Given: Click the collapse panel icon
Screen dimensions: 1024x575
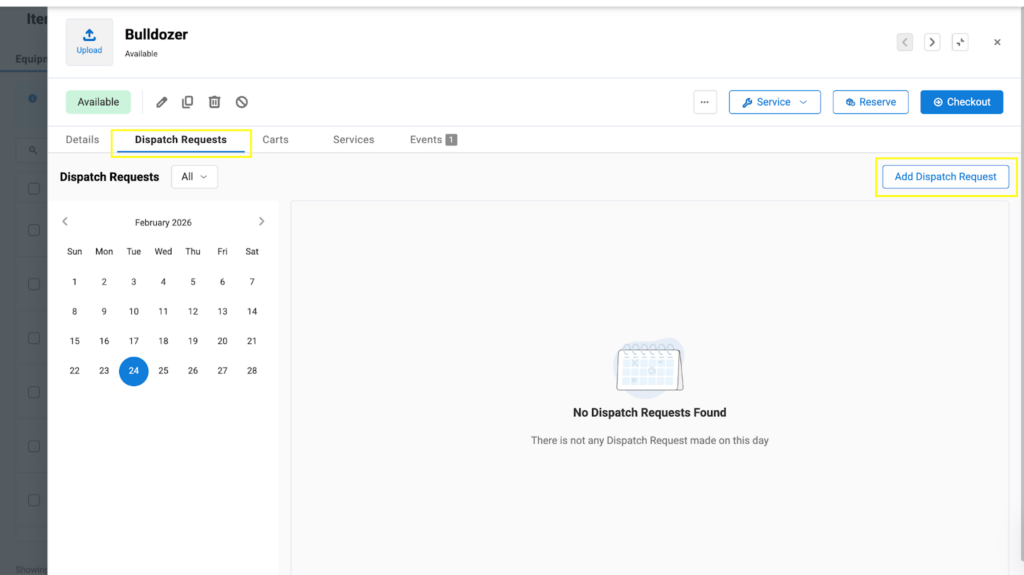Looking at the screenshot, I should [960, 42].
